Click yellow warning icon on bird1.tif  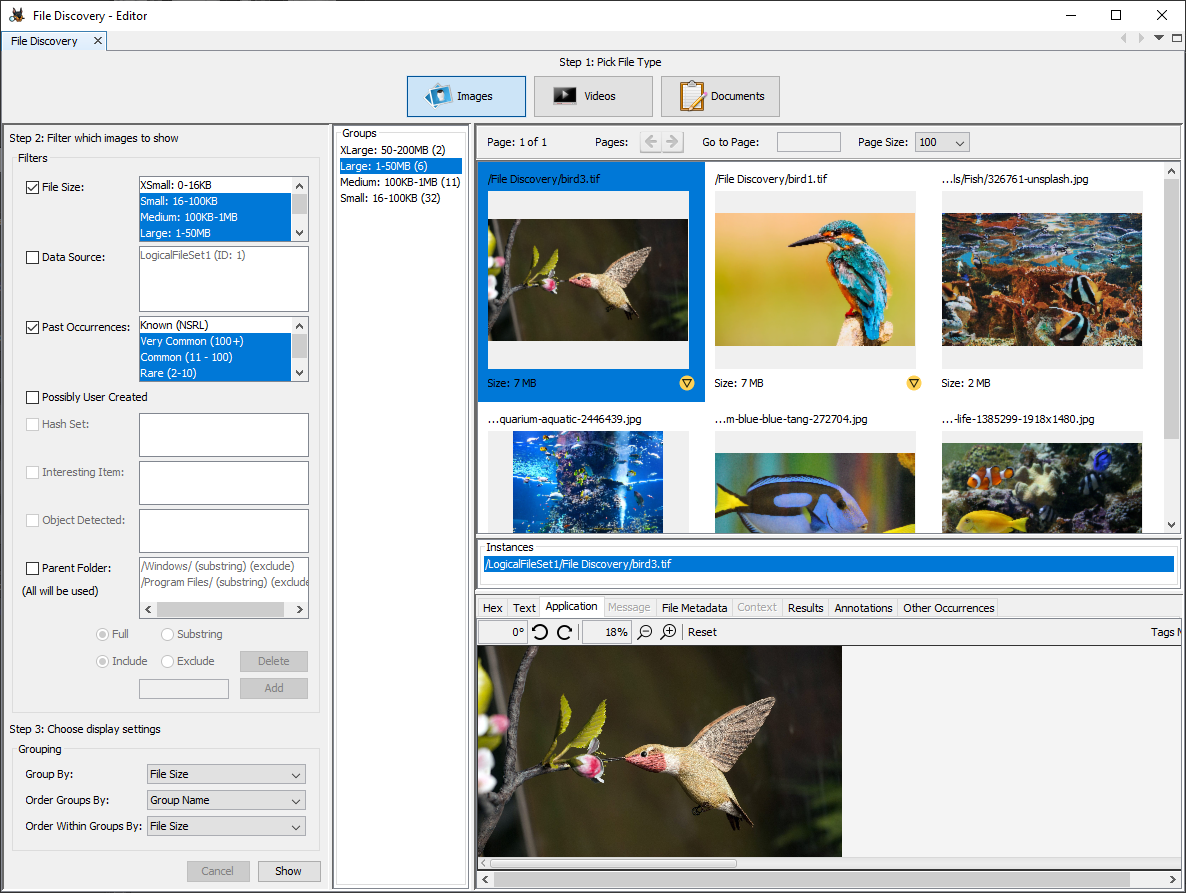[x=913, y=383]
